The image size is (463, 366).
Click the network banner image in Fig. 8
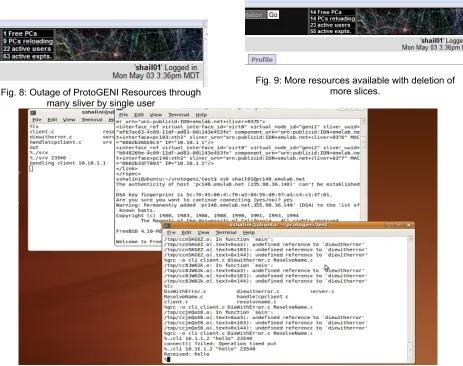click(129, 45)
